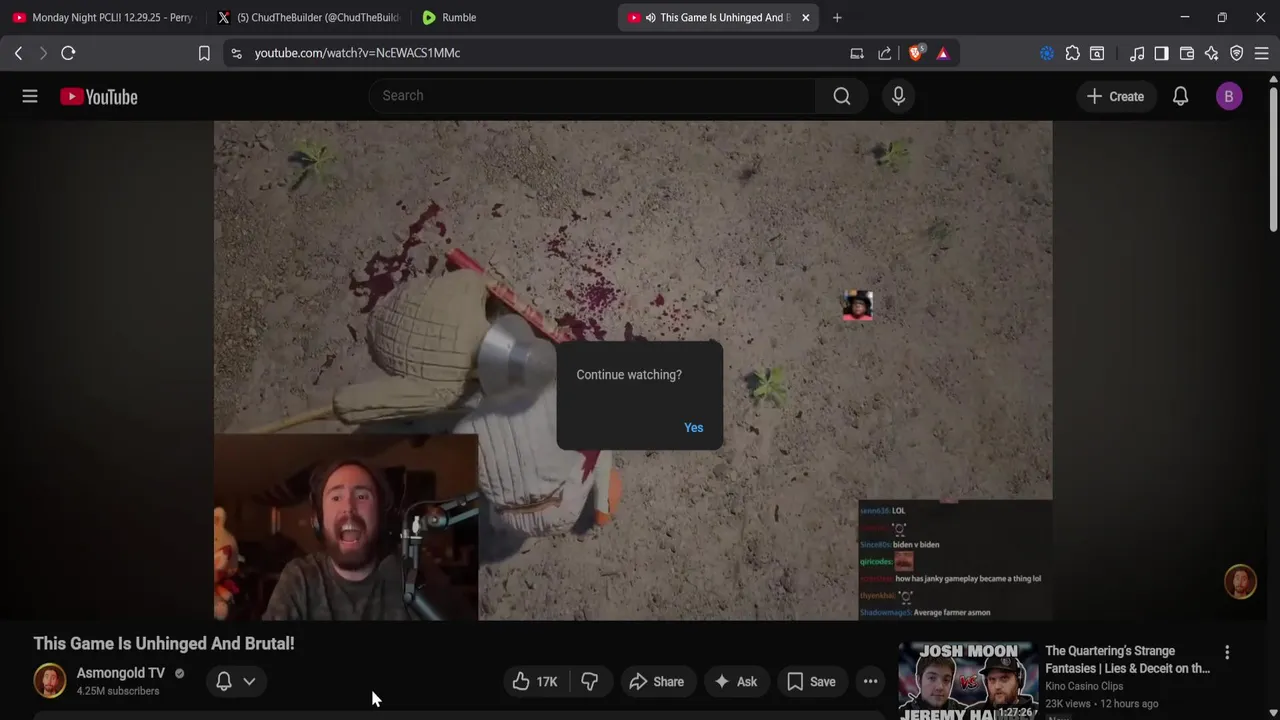Start voice search with the microphone
Image resolution: width=1280 pixels, height=720 pixels.
tap(898, 96)
